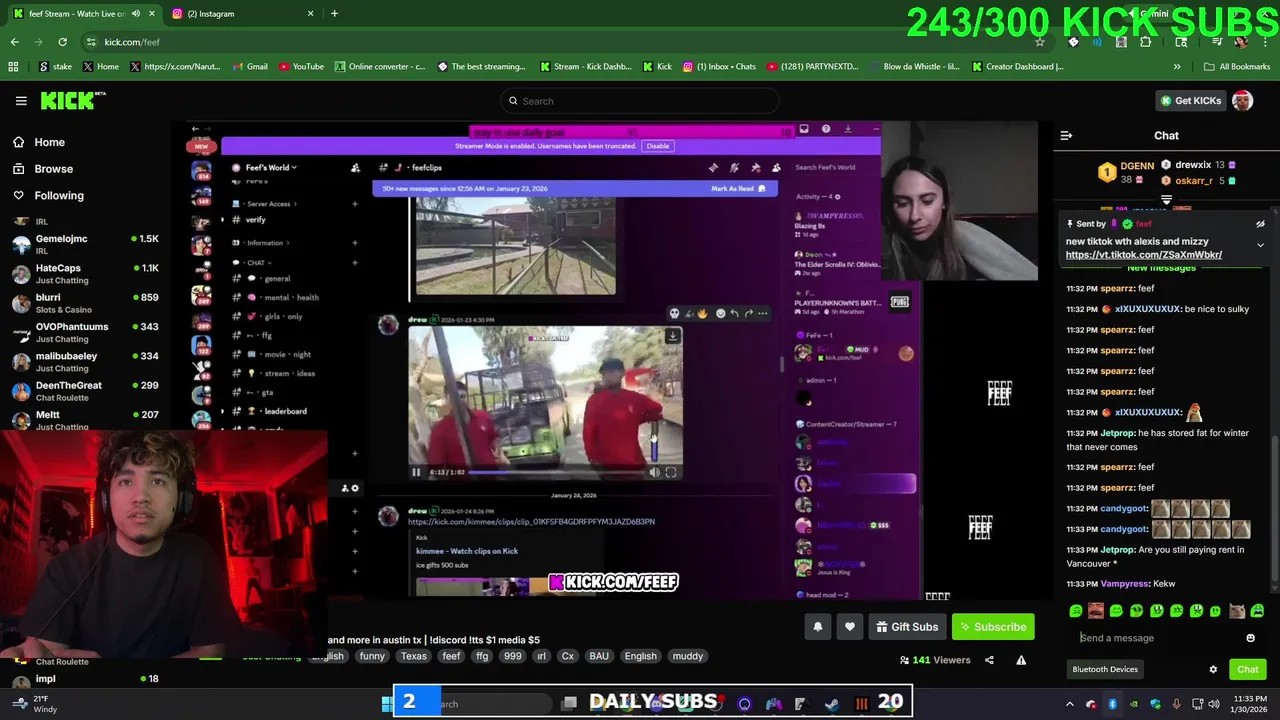This screenshot has width=1280, height=720.
Task: Open Chrome apps grid in bookmarks bar
Action: click(13, 67)
